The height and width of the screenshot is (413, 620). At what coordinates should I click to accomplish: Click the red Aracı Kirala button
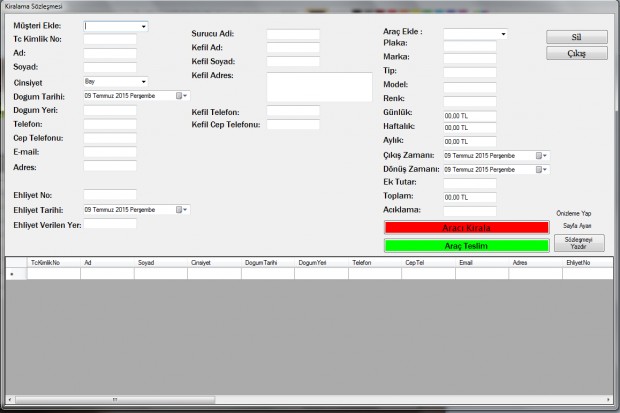point(467,228)
